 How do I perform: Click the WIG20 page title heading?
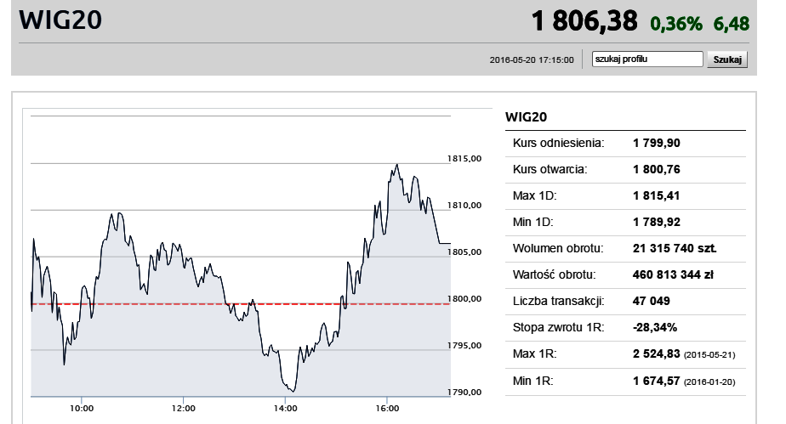60,21
